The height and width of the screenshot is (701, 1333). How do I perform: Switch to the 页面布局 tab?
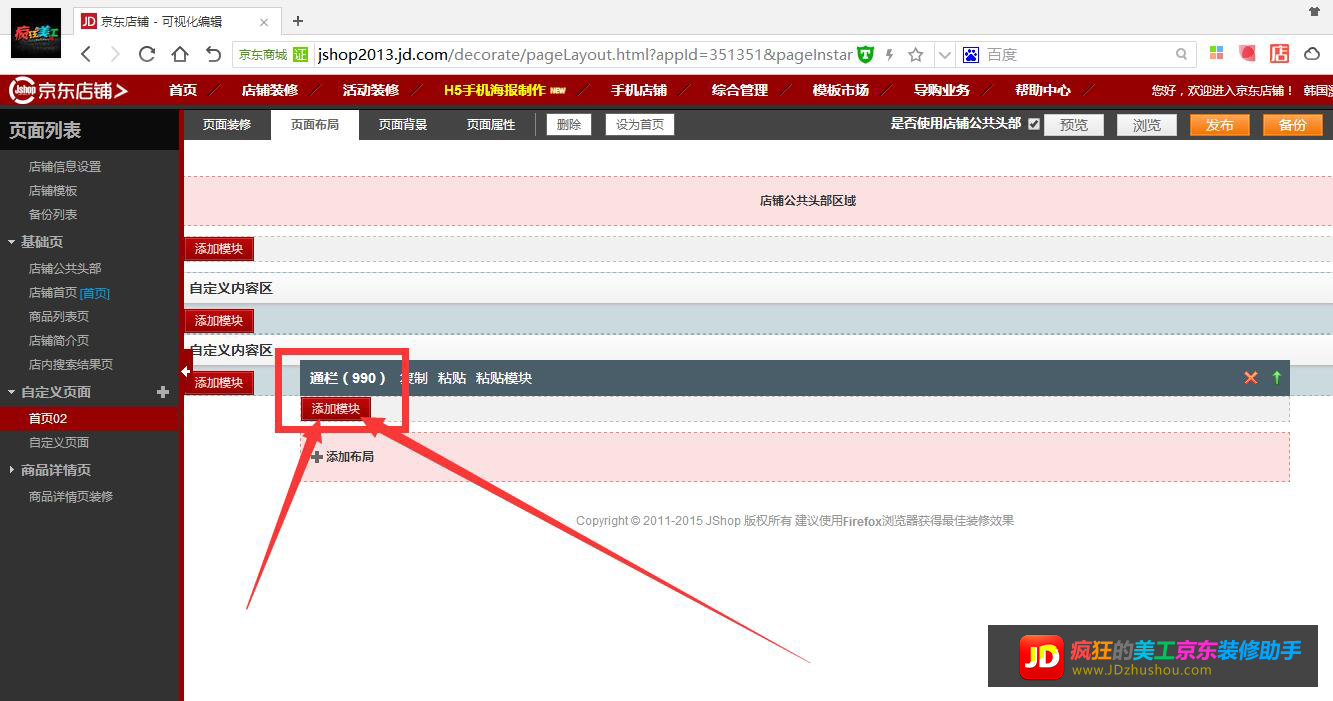315,125
